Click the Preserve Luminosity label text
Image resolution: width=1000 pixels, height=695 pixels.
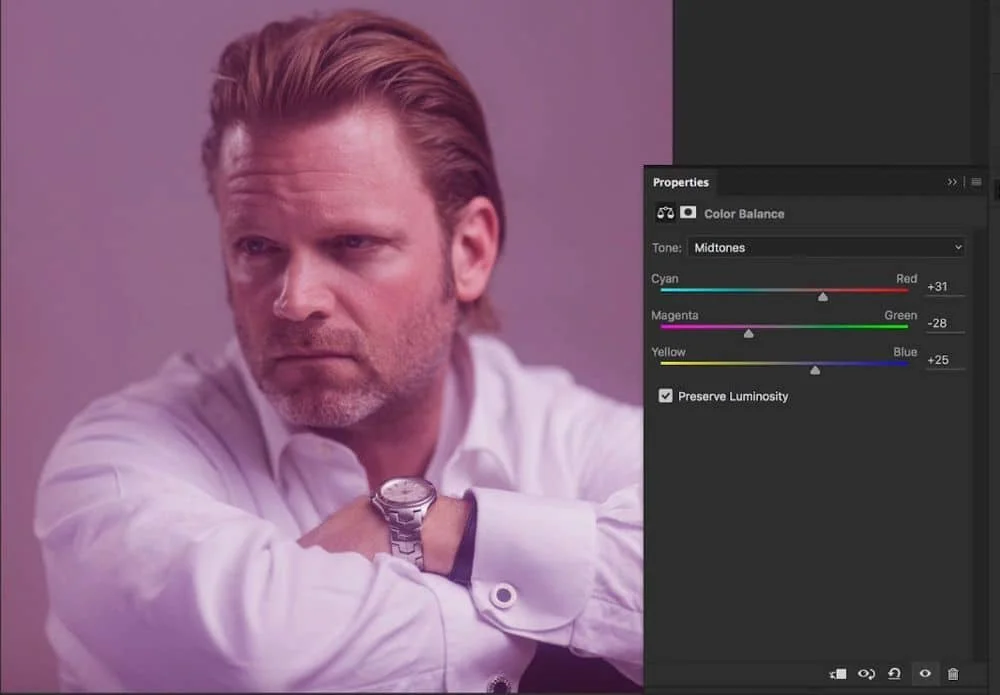click(733, 397)
